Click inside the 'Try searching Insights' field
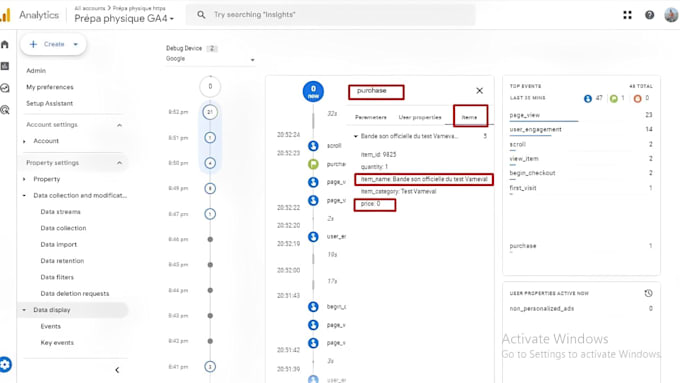This screenshot has height=383, width=680. [330, 15]
